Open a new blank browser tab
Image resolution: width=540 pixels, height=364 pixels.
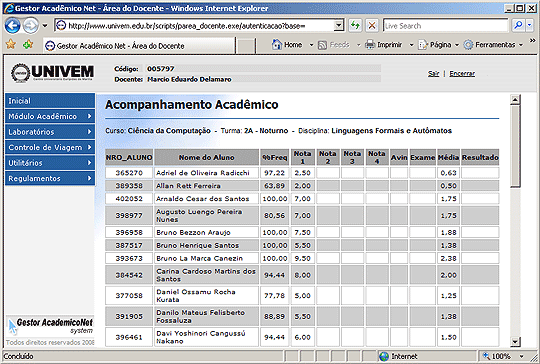click(x=246, y=46)
